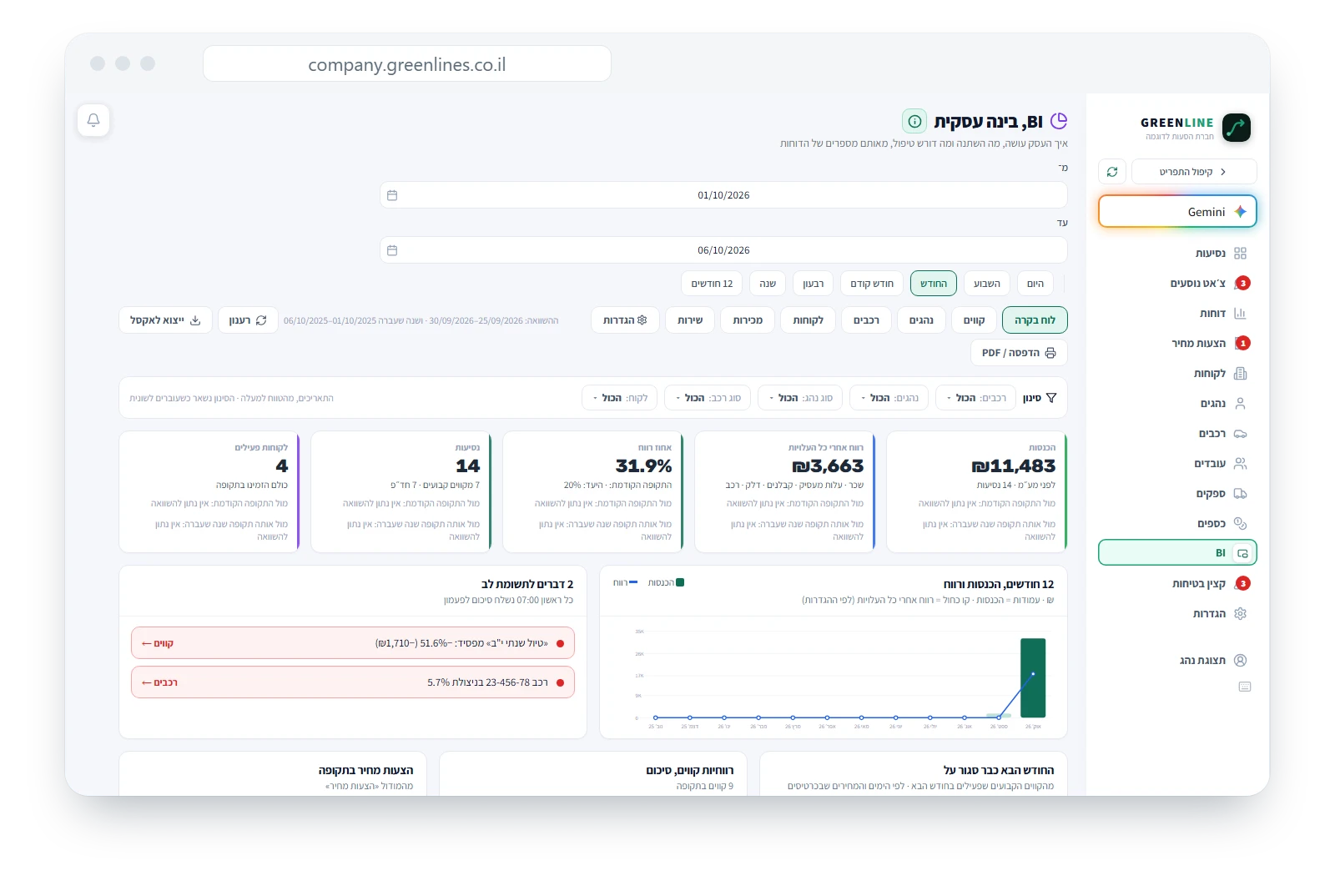1335x896 pixels.
Task: Open the Gemini assistant button
Action: pyautogui.click(x=1177, y=212)
